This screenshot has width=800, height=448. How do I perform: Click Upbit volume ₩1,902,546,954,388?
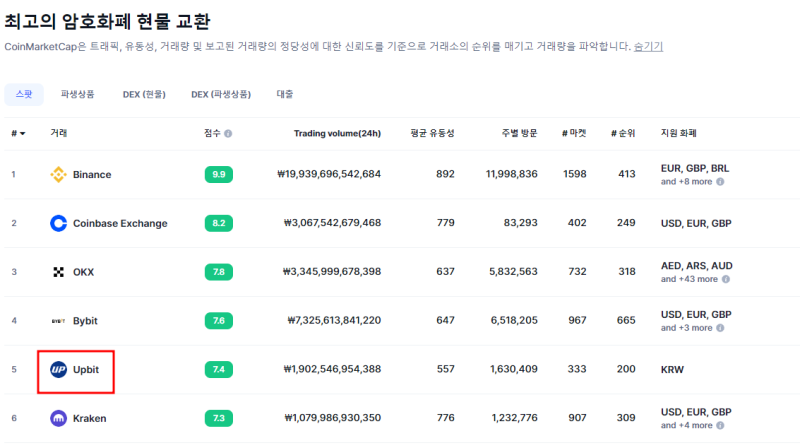pyautogui.click(x=332, y=369)
